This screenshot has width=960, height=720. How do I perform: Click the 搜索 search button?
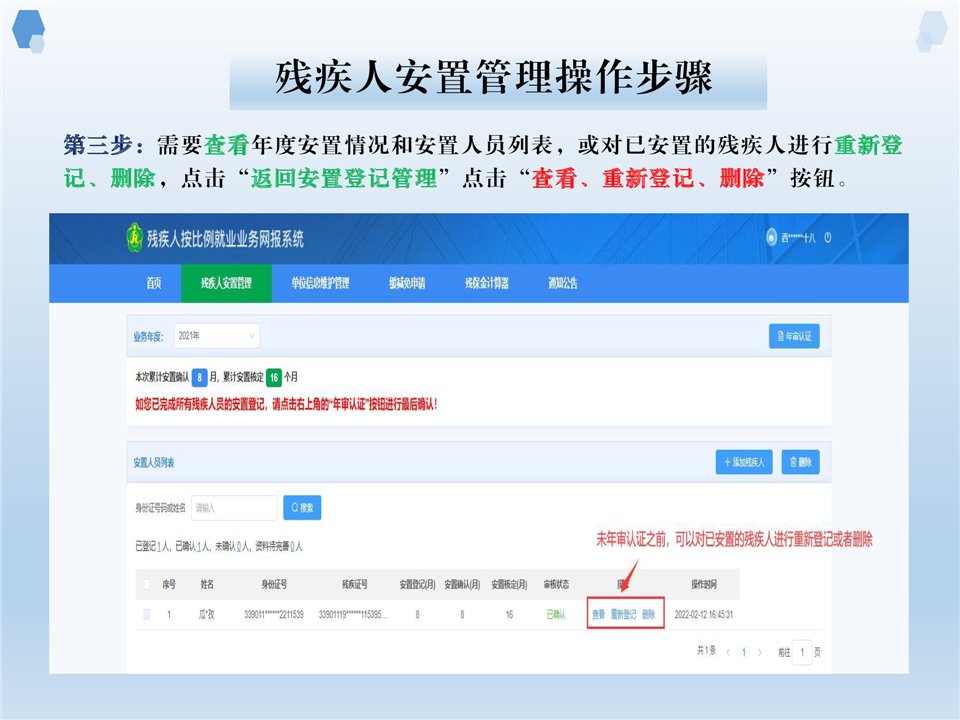pos(302,508)
